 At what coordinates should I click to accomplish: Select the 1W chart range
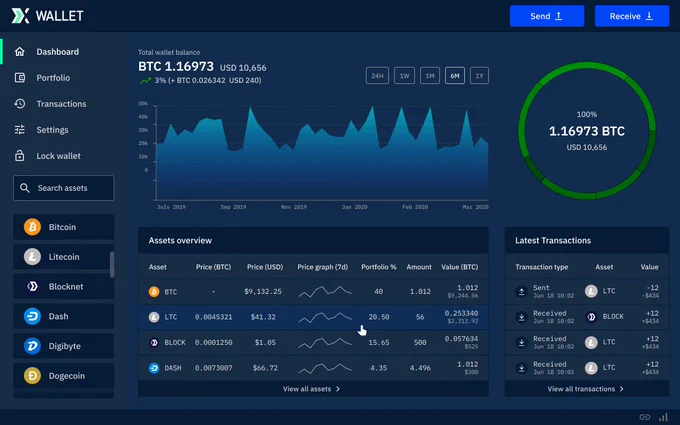click(x=404, y=75)
